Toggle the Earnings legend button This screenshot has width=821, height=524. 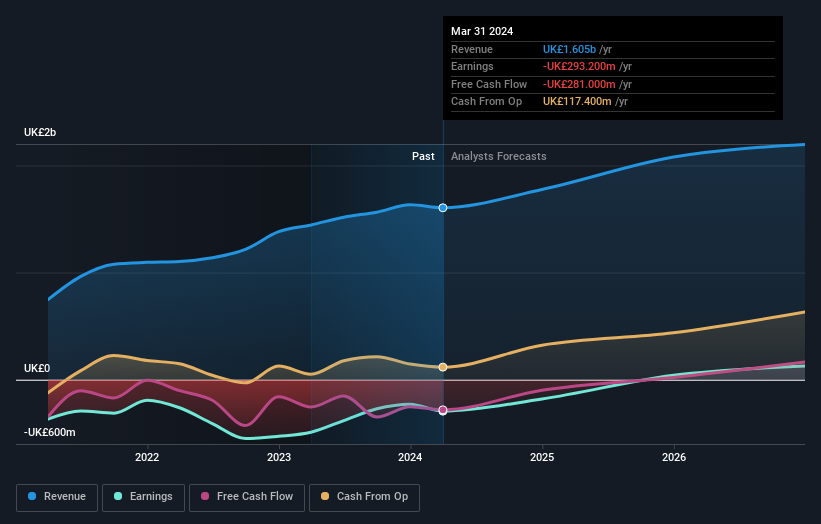click(x=143, y=497)
